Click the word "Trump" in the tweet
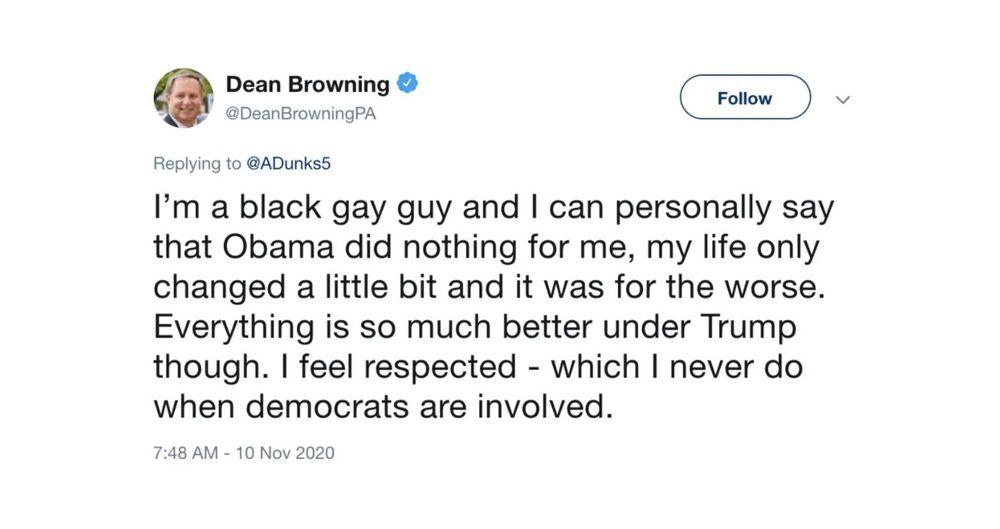Screen dimensions: 1000x529 [749, 328]
